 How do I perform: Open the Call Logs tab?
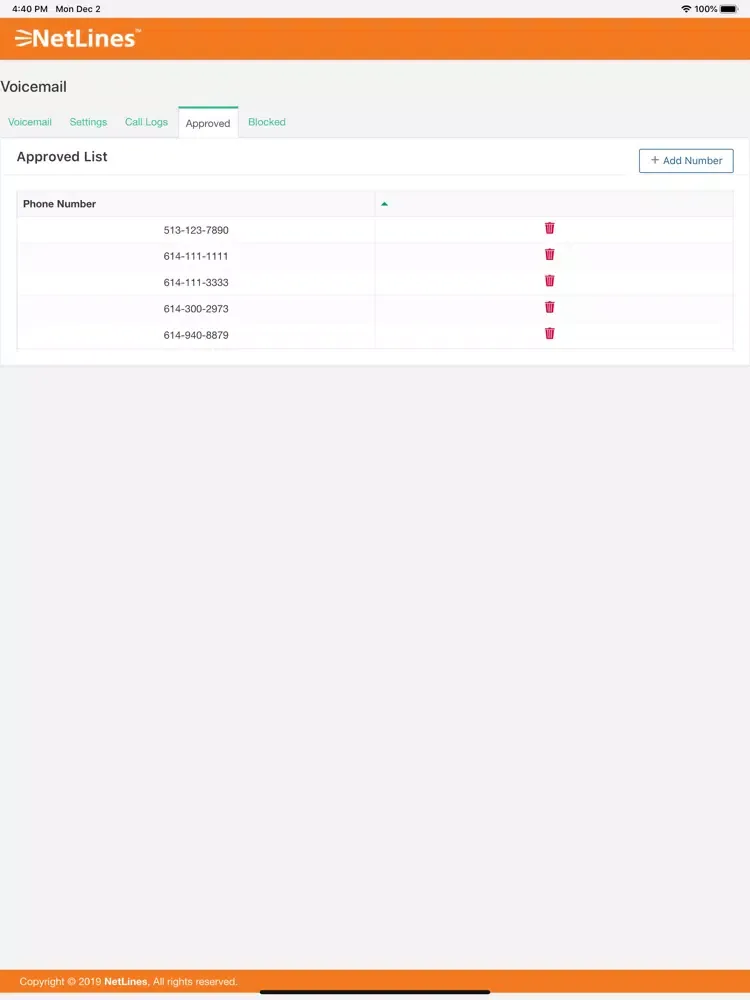coord(146,122)
